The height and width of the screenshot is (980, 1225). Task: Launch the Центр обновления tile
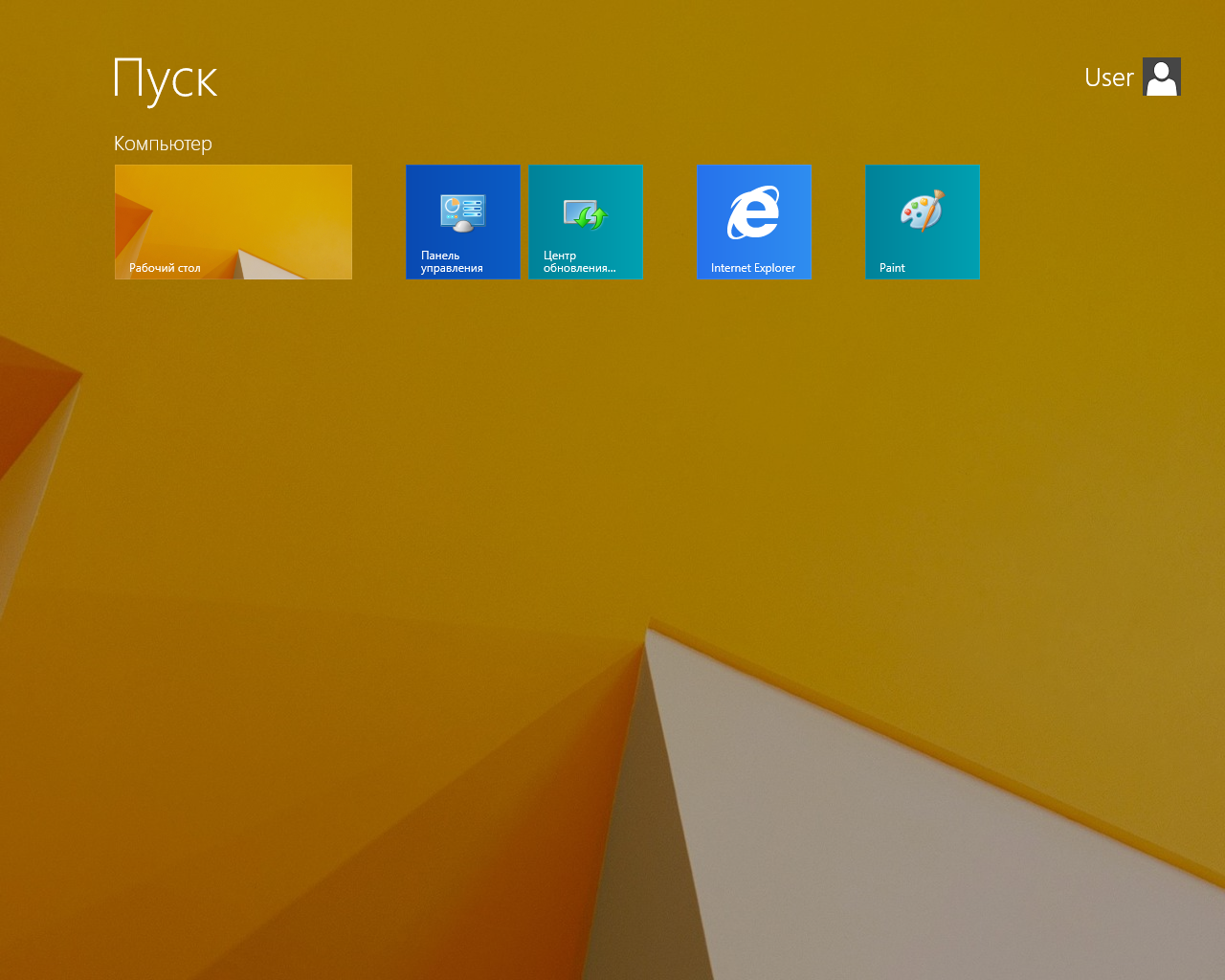tap(586, 222)
